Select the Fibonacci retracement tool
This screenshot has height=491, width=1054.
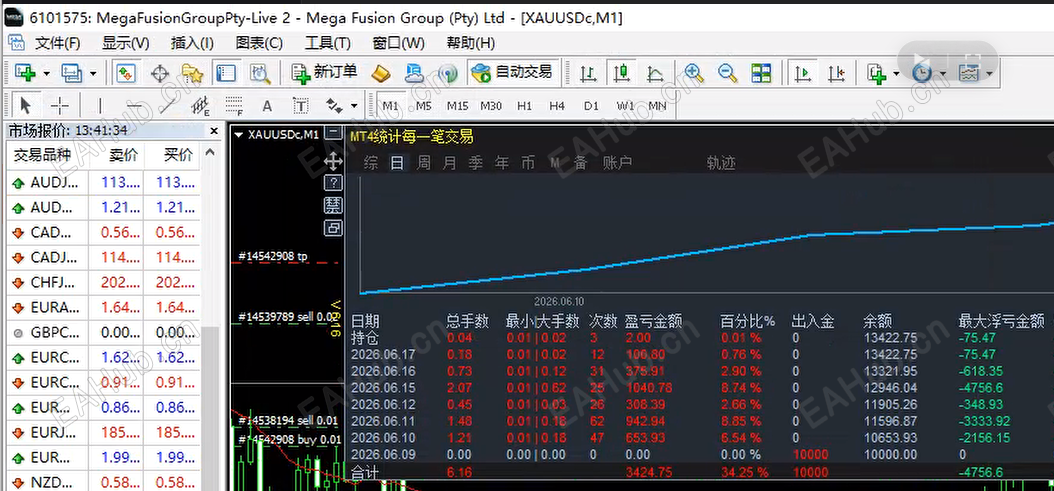click(x=234, y=106)
